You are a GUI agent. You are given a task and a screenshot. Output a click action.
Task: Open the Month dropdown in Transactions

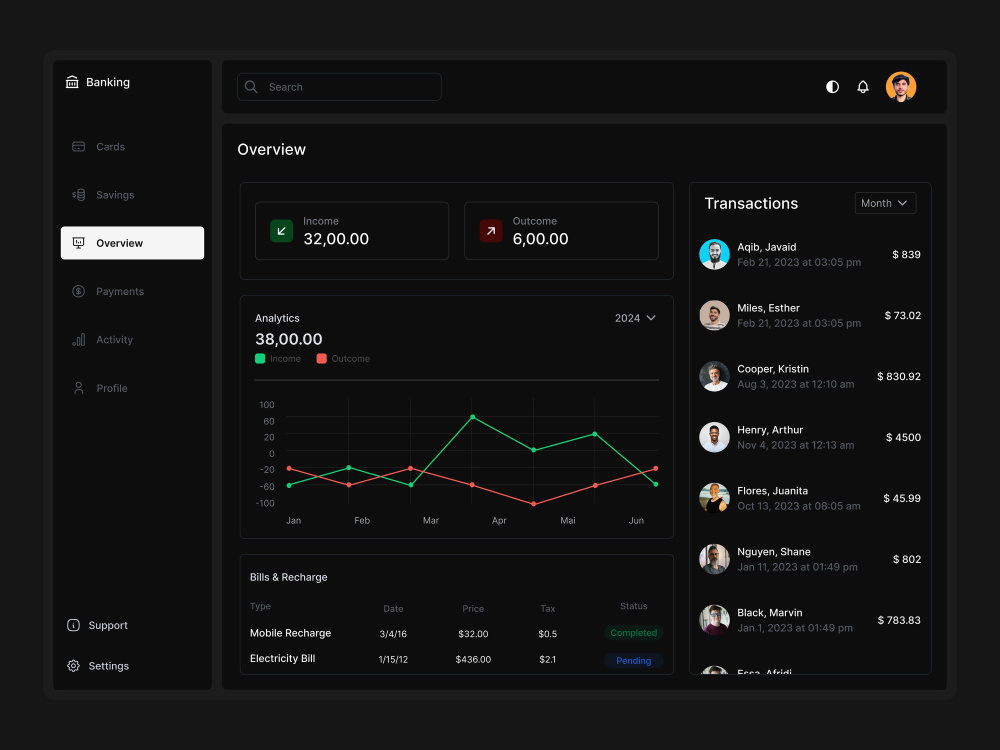coord(885,203)
